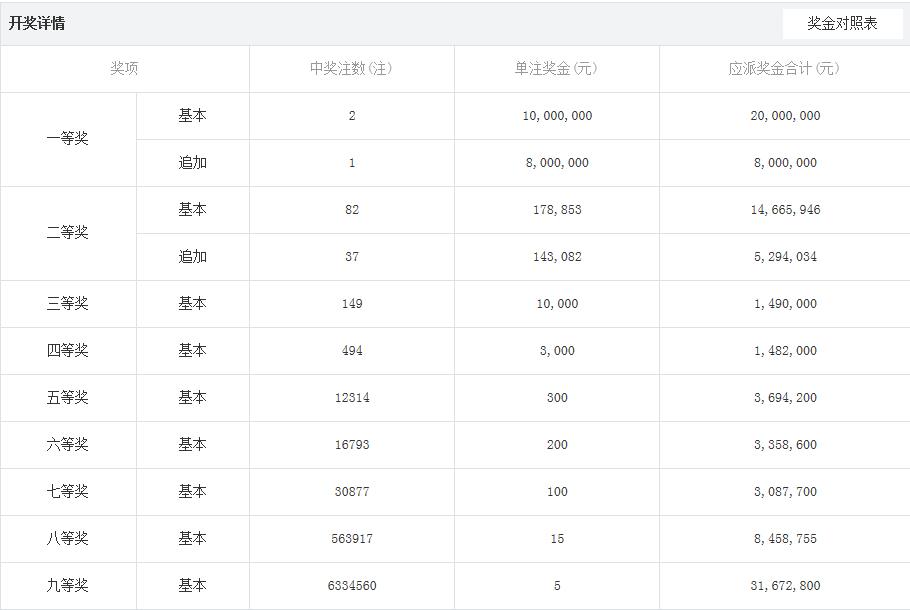Click the 143,082 prize amount
Image resolution: width=910 pixels, height=610 pixels.
pyautogui.click(x=557, y=257)
